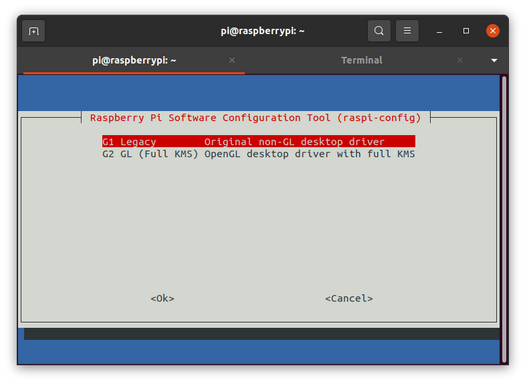Minimize the terminal window

click(439, 31)
